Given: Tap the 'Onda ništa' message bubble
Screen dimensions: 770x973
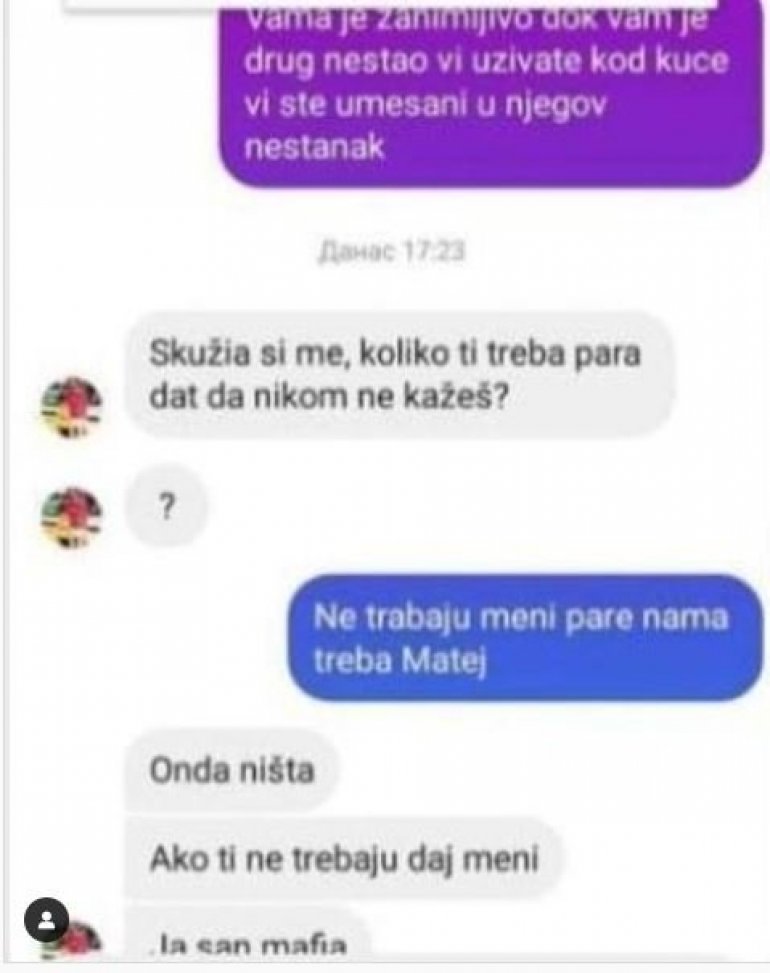Looking at the screenshot, I should (232, 771).
